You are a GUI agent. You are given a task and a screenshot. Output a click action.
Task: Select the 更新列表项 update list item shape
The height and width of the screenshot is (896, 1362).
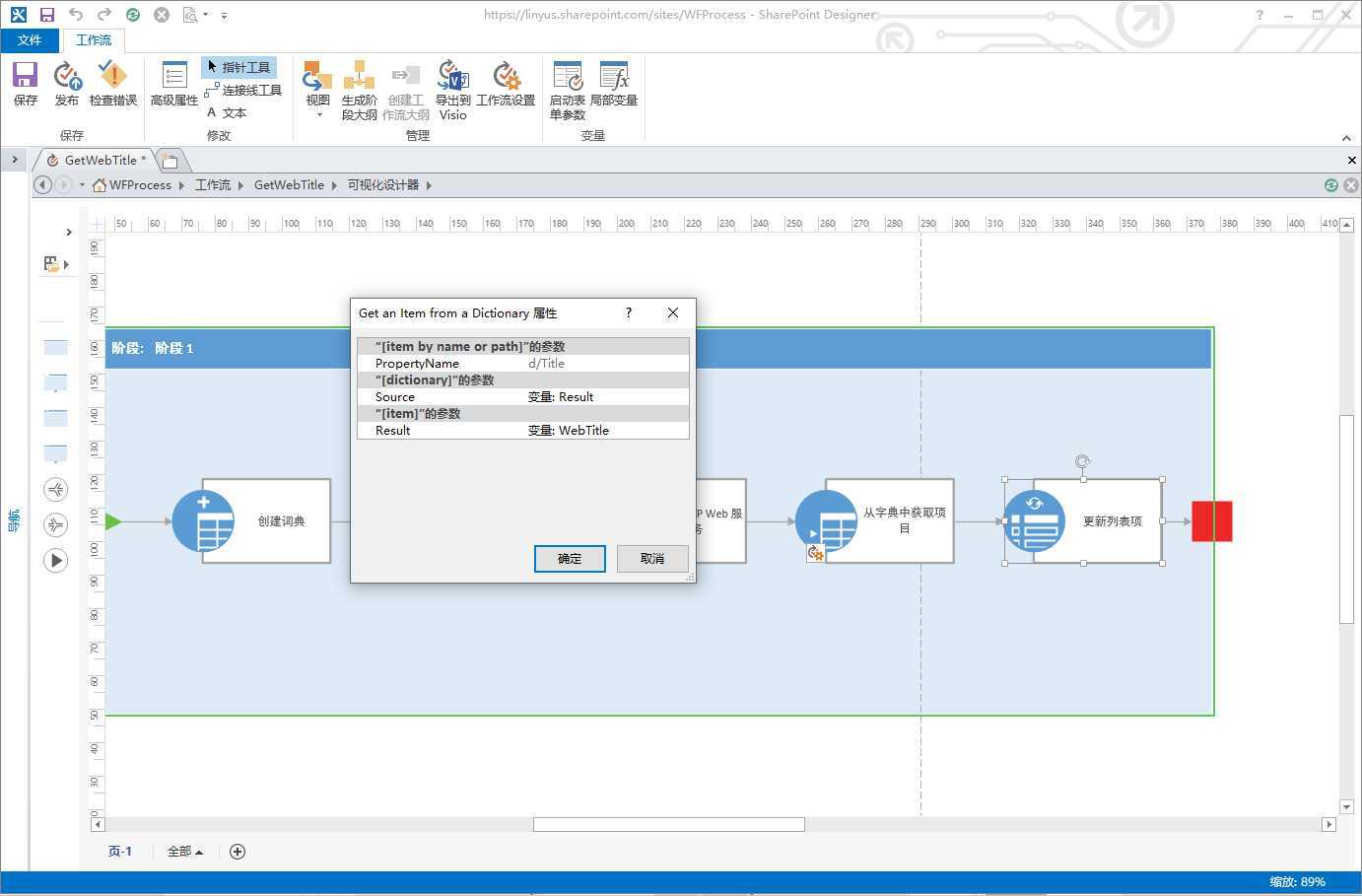click(1084, 521)
